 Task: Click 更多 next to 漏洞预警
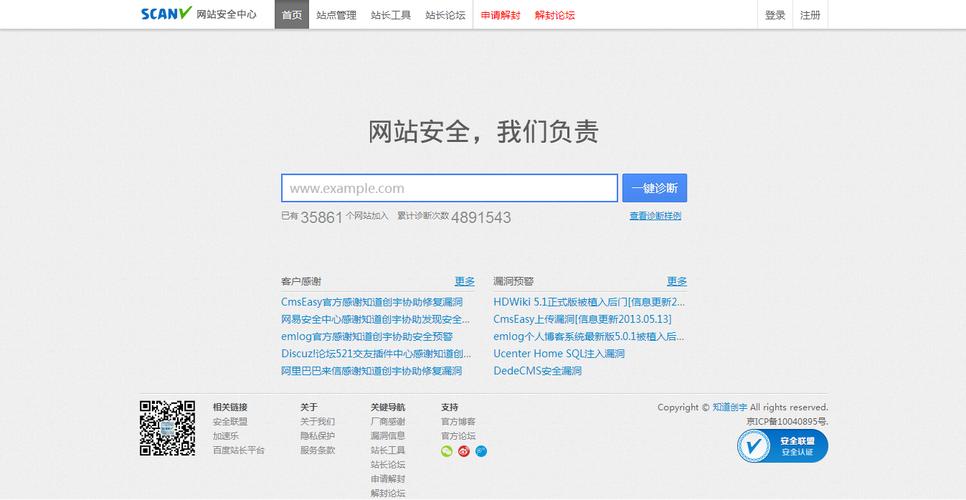pos(676,281)
